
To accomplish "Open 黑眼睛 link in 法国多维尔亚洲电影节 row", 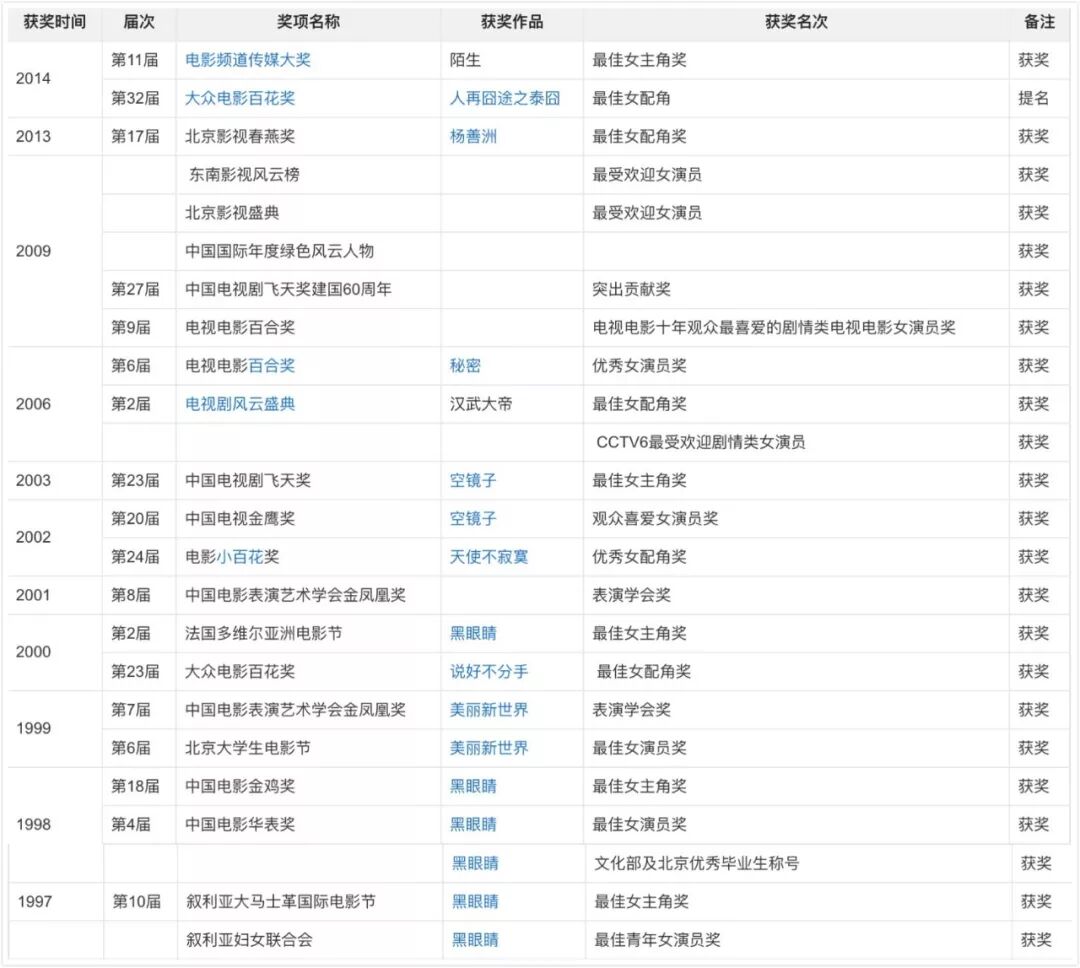I will pos(473,633).
